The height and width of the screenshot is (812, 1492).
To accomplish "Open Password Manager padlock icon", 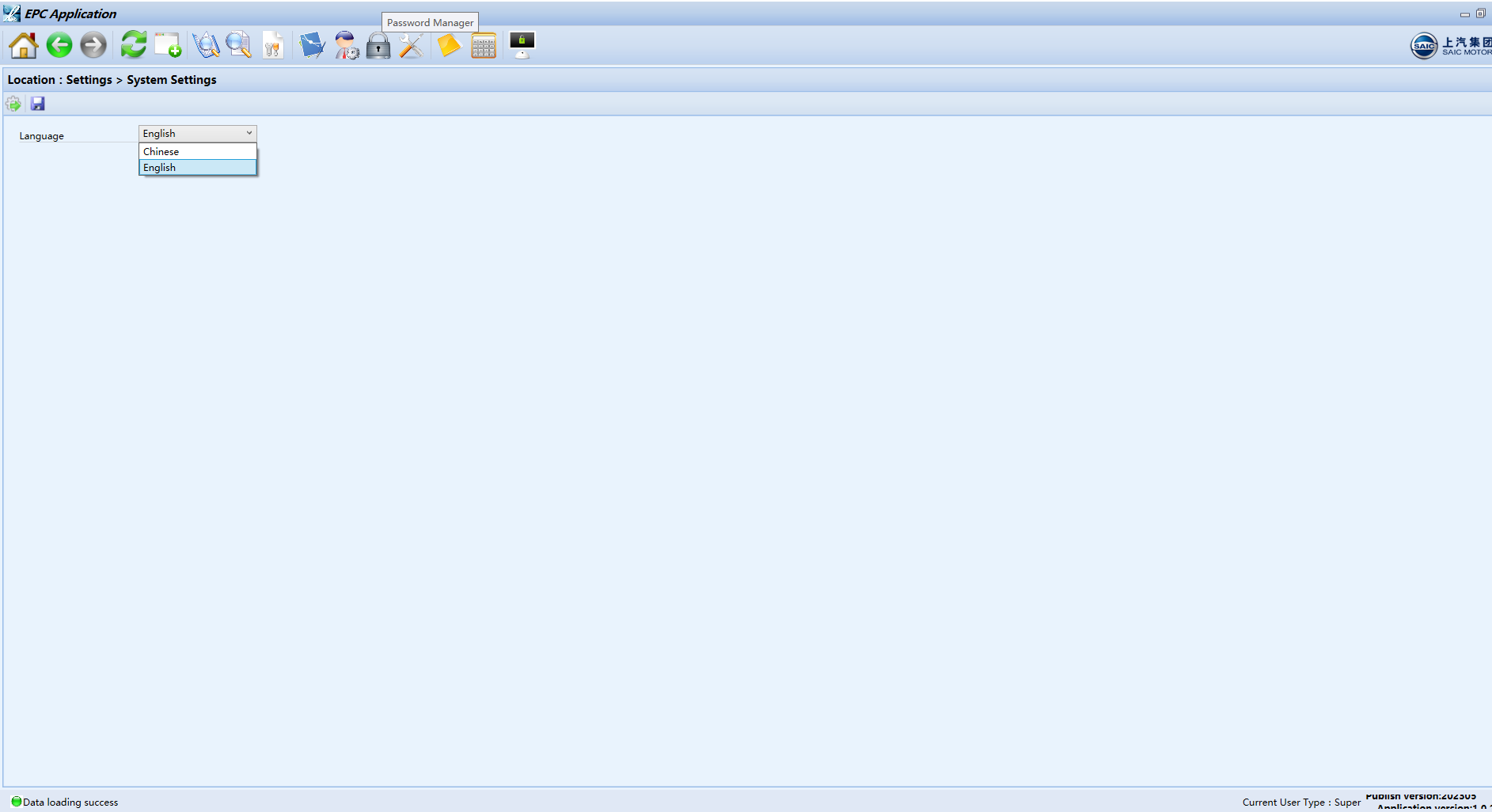I will (x=378, y=47).
